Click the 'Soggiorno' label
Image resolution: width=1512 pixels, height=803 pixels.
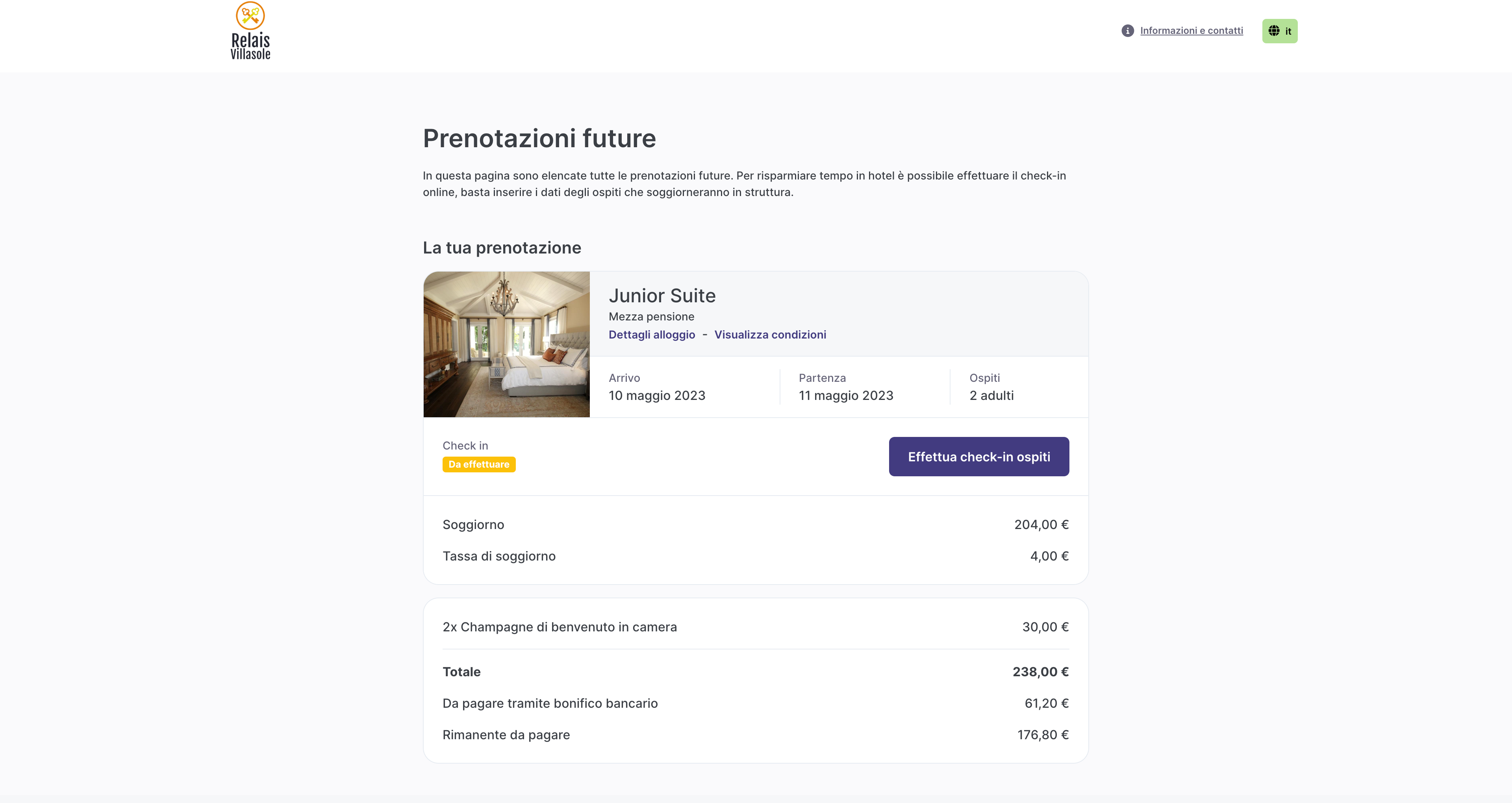(473, 525)
